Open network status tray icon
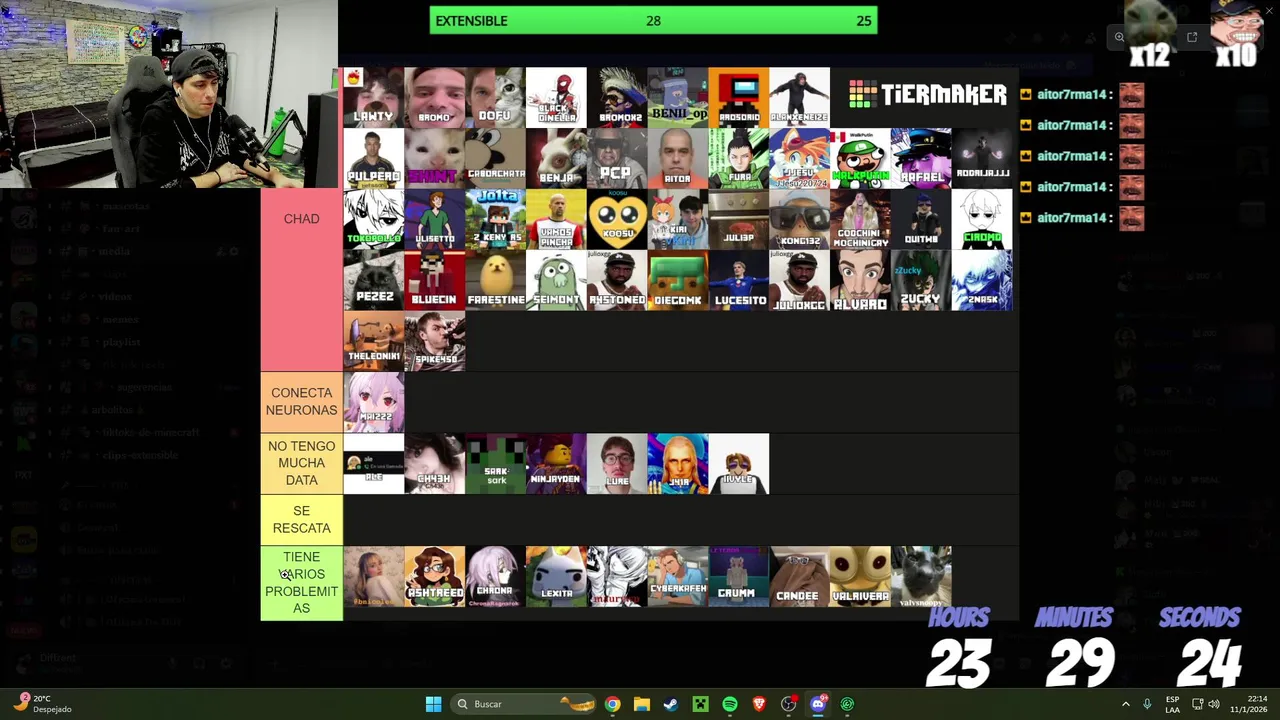 click(1198, 704)
